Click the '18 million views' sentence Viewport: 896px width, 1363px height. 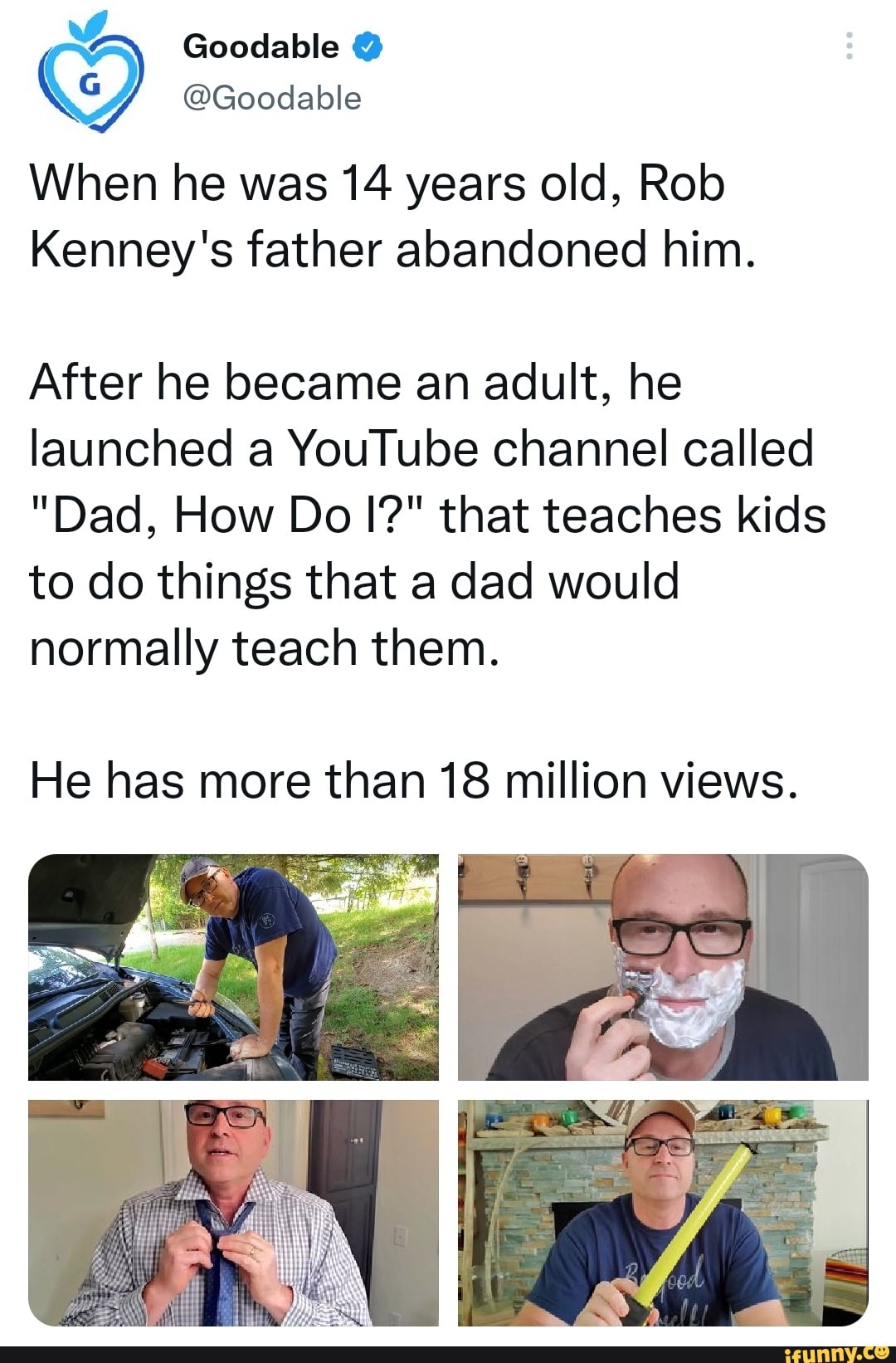(x=415, y=780)
